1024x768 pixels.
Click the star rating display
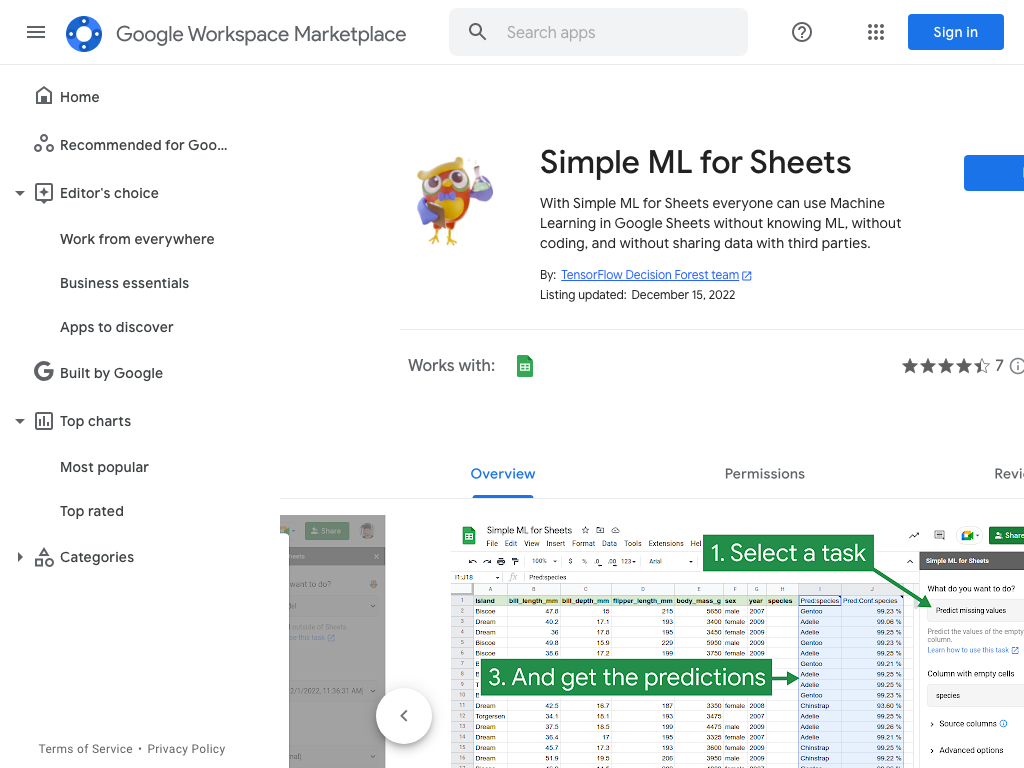946,366
